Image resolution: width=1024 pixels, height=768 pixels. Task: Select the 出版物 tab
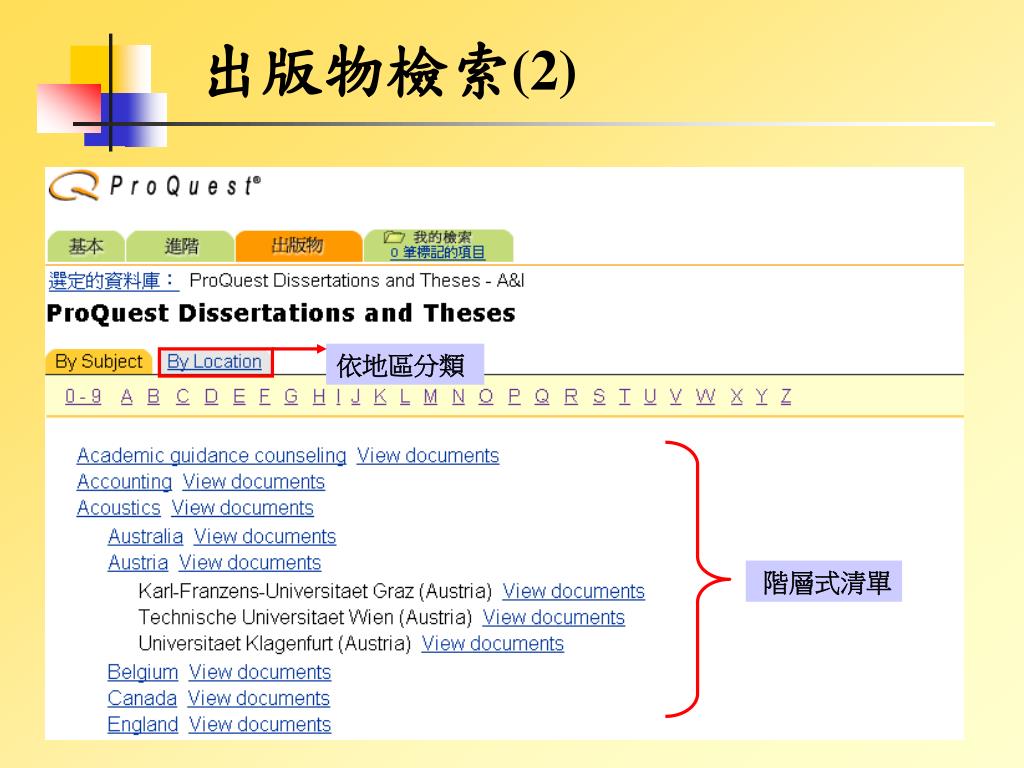click(298, 246)
